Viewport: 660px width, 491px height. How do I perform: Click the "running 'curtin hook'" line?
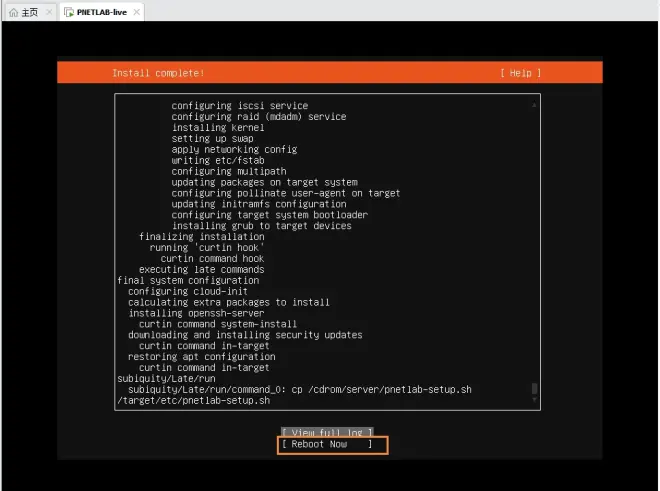pos(207,248)
